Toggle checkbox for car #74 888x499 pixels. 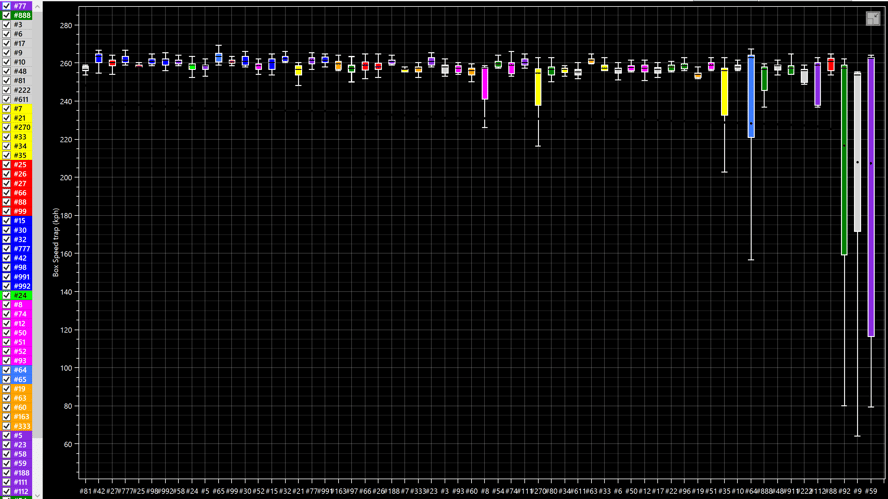click(6, 314)
